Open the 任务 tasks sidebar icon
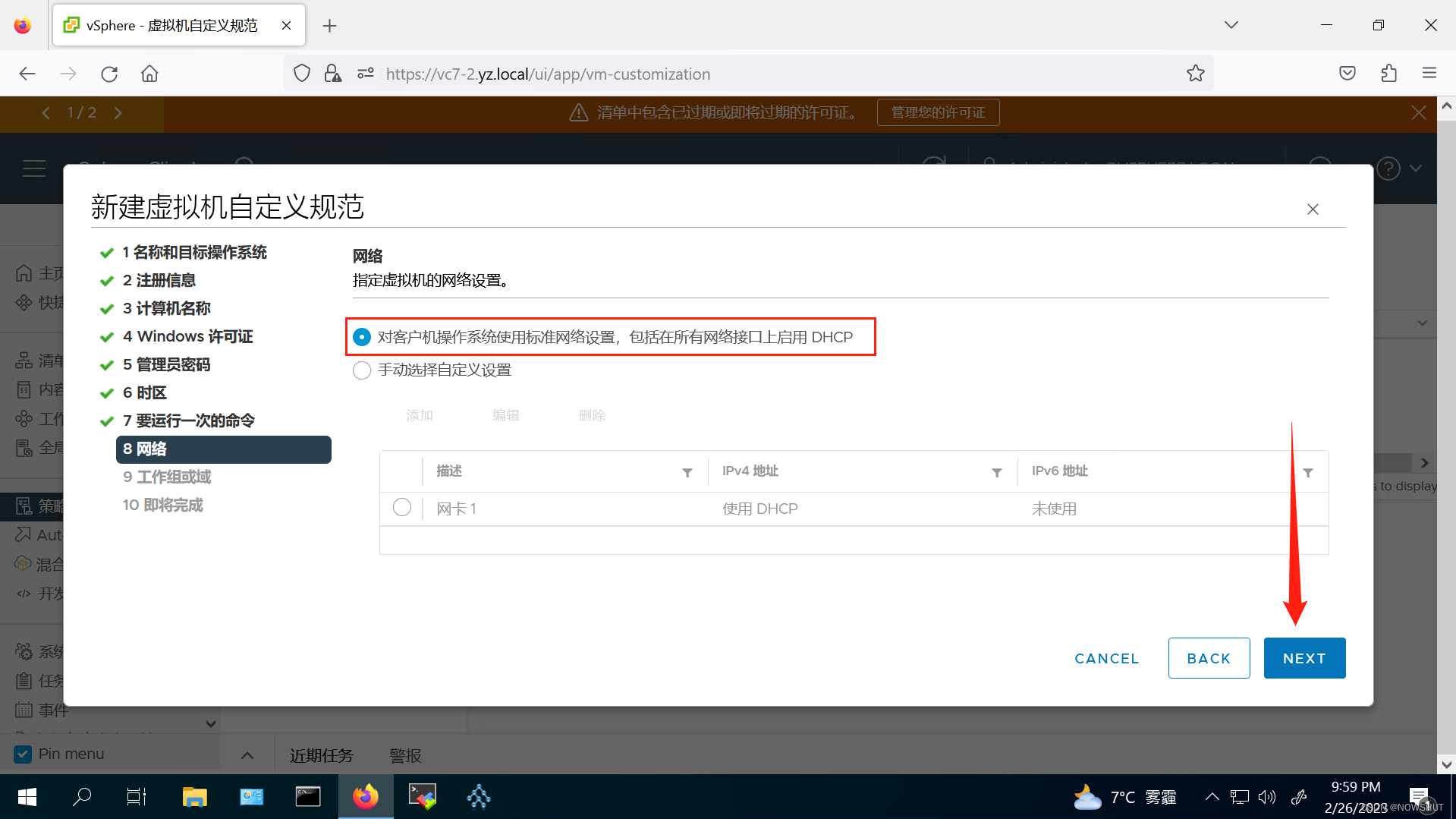 click(x=23, y=680)
